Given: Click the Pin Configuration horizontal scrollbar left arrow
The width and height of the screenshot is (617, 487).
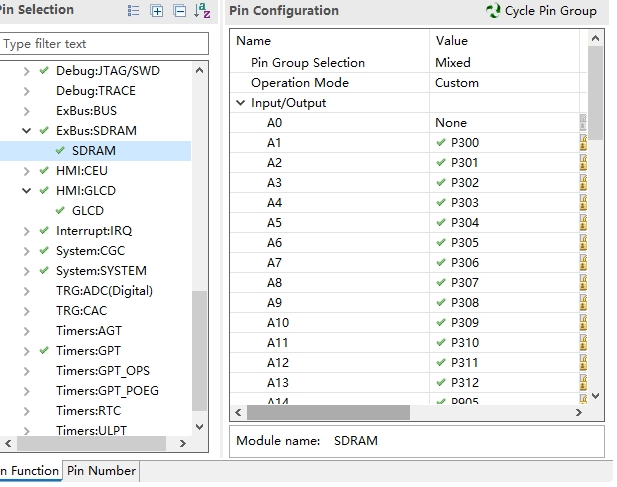Looking at the screenshot, I should pyautogui.click(x=238, y=412).
